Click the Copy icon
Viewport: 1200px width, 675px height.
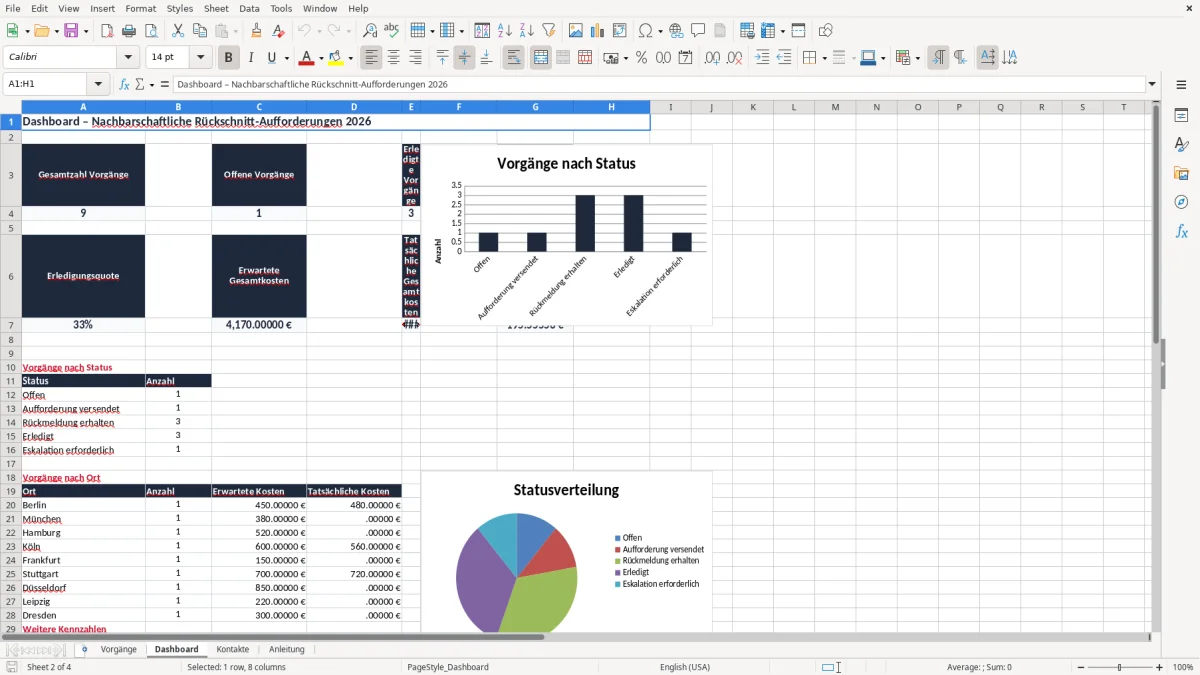tap(199, 31)
